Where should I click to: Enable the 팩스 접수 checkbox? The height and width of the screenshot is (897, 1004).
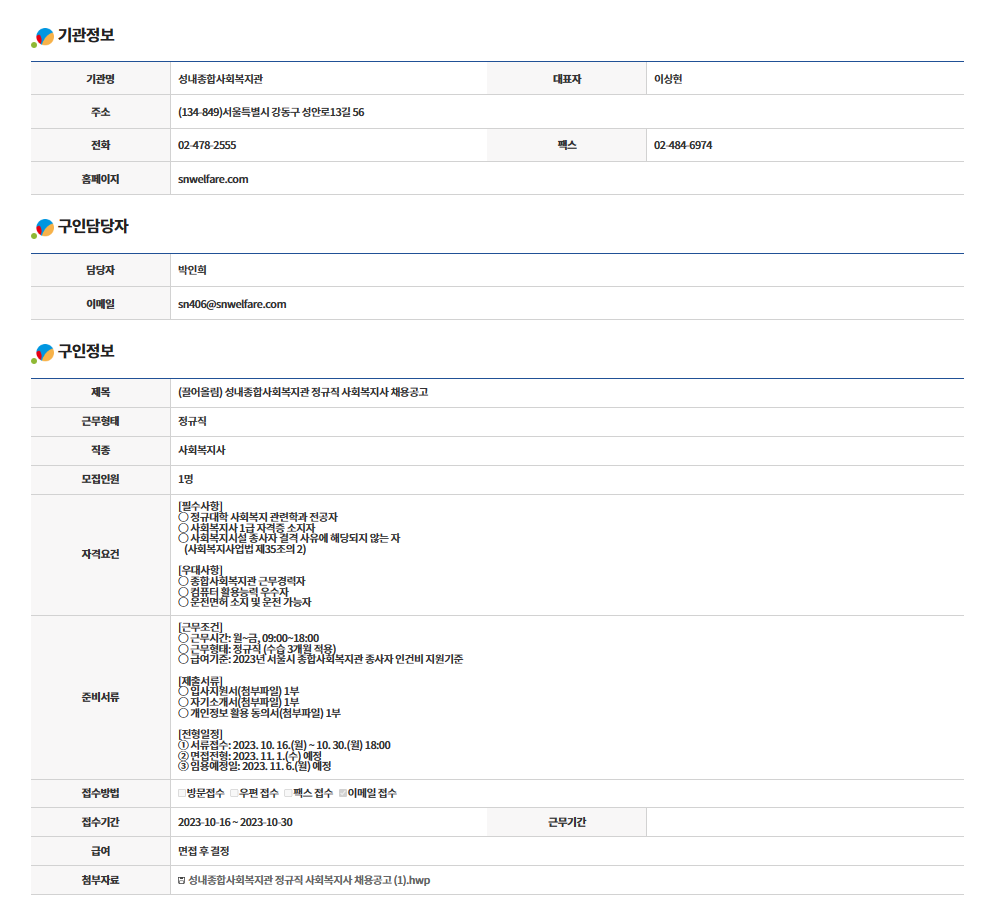coord(287,794)
